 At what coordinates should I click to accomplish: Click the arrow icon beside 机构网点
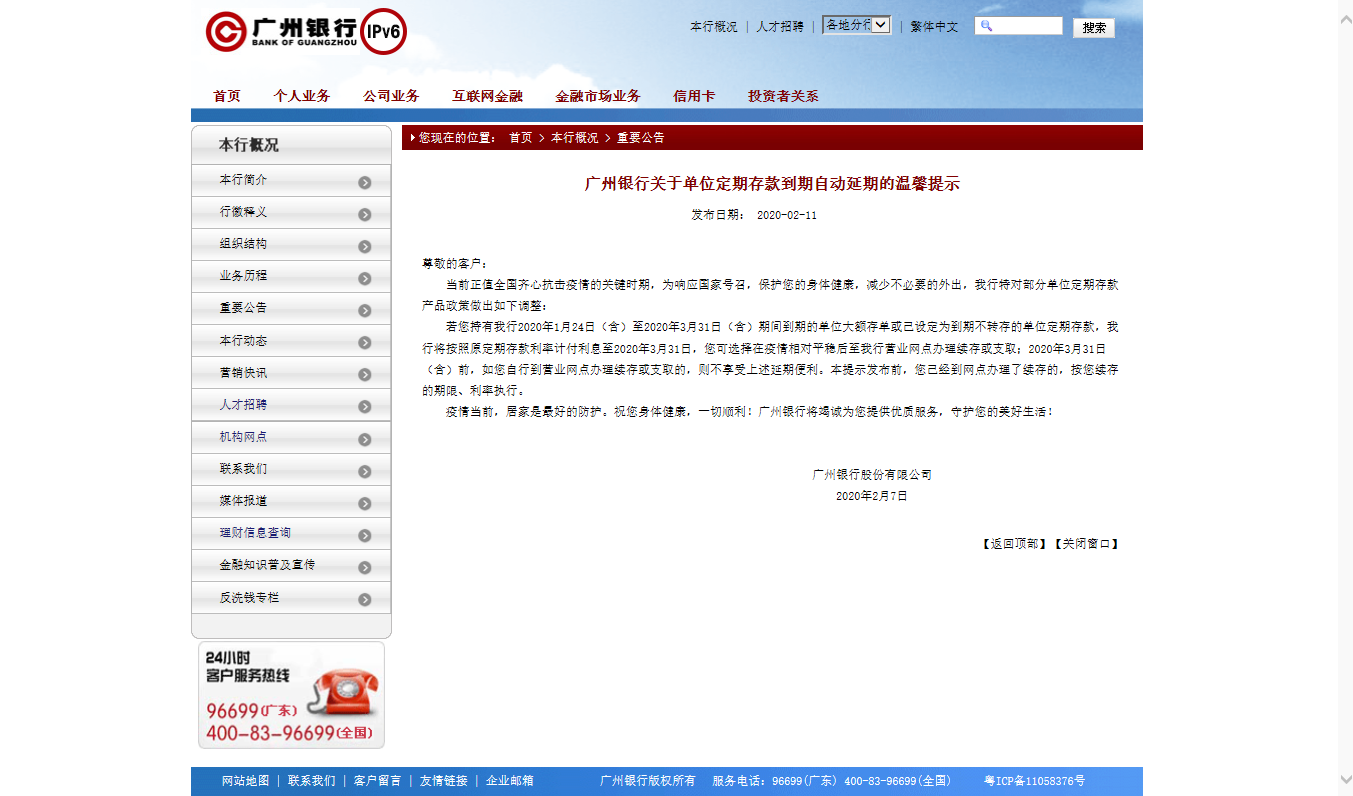coord(365,439)
